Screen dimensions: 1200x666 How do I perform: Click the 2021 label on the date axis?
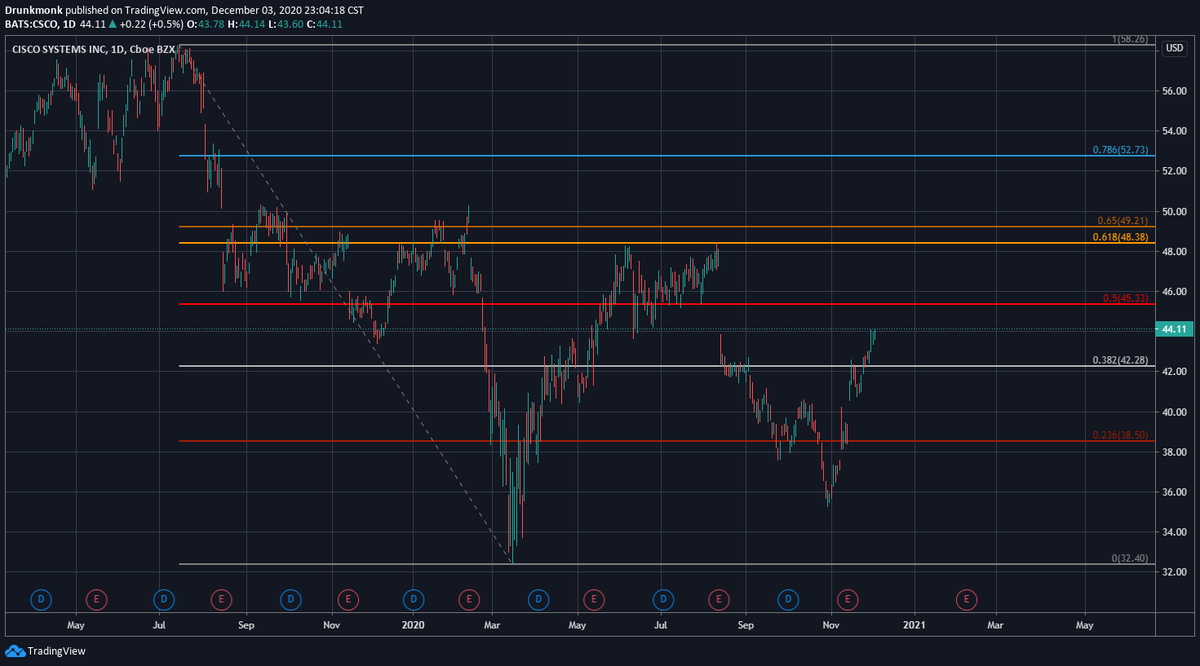tap(916, 624)
